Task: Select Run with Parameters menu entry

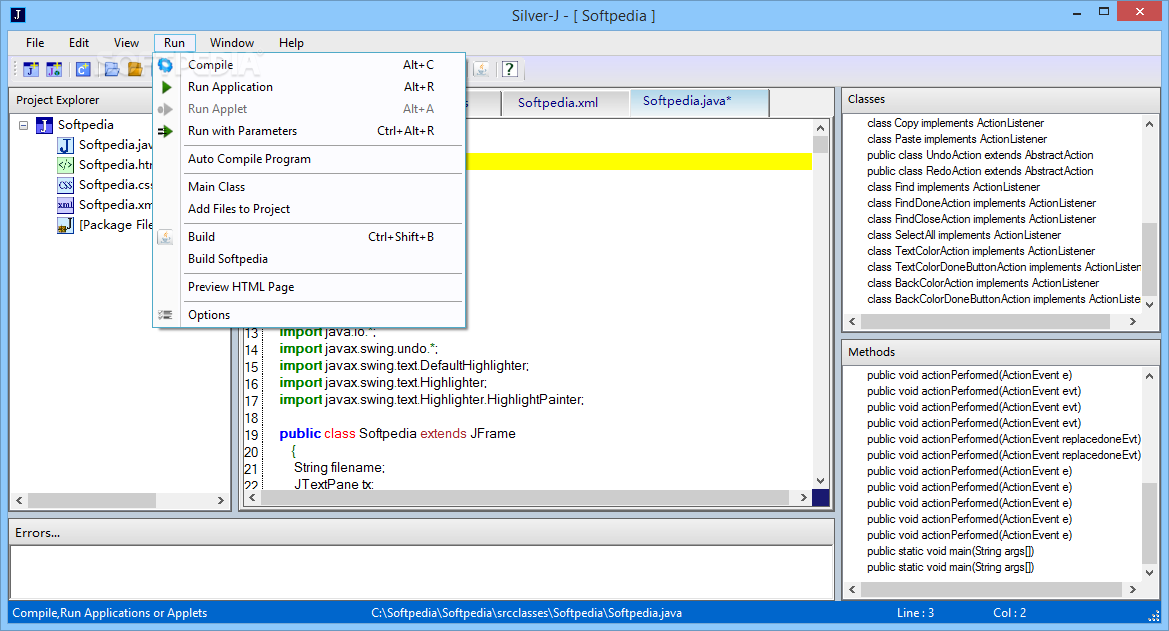Action: (309, 131)
